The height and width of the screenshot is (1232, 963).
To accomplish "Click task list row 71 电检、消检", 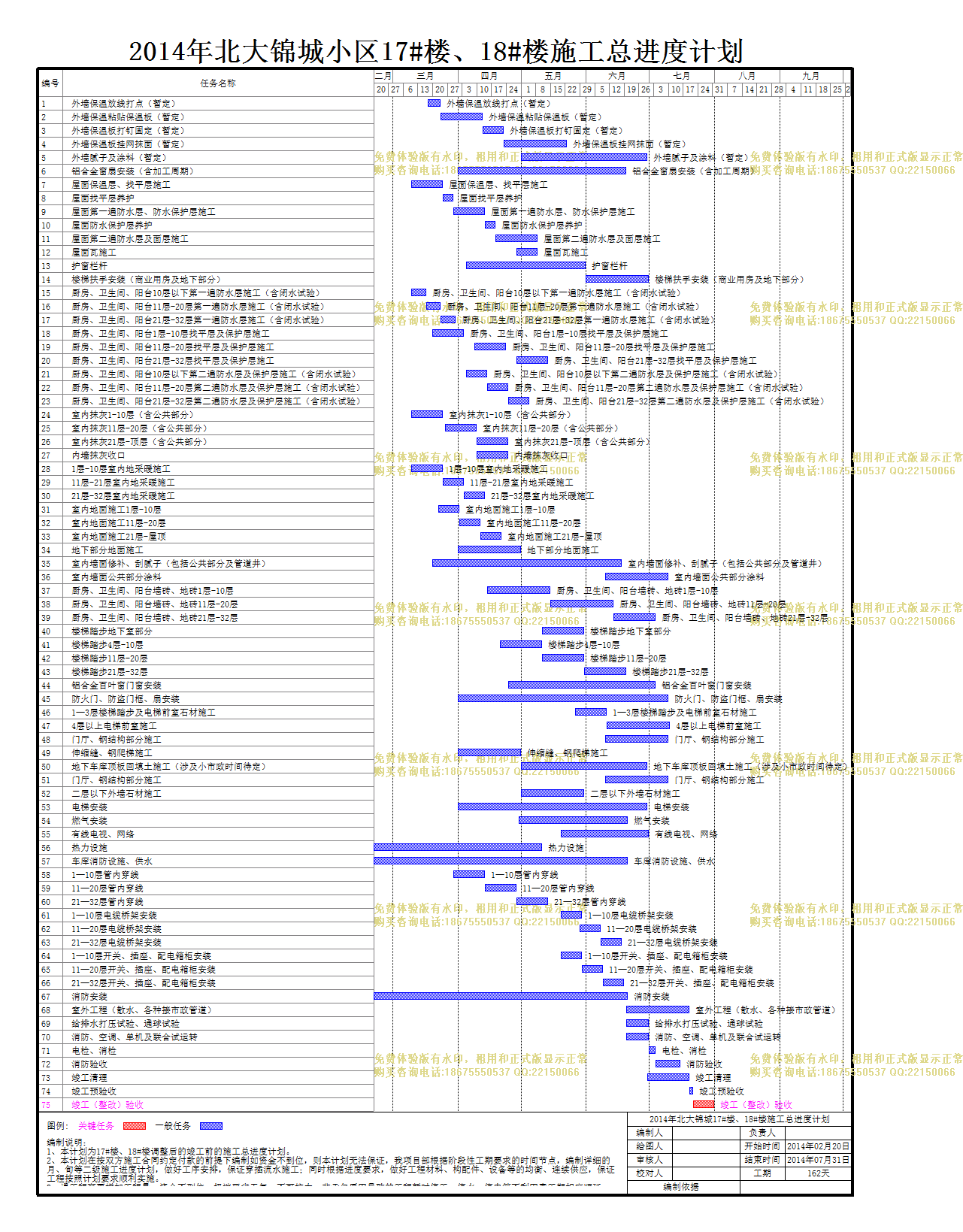I will tap(207, 1051).
